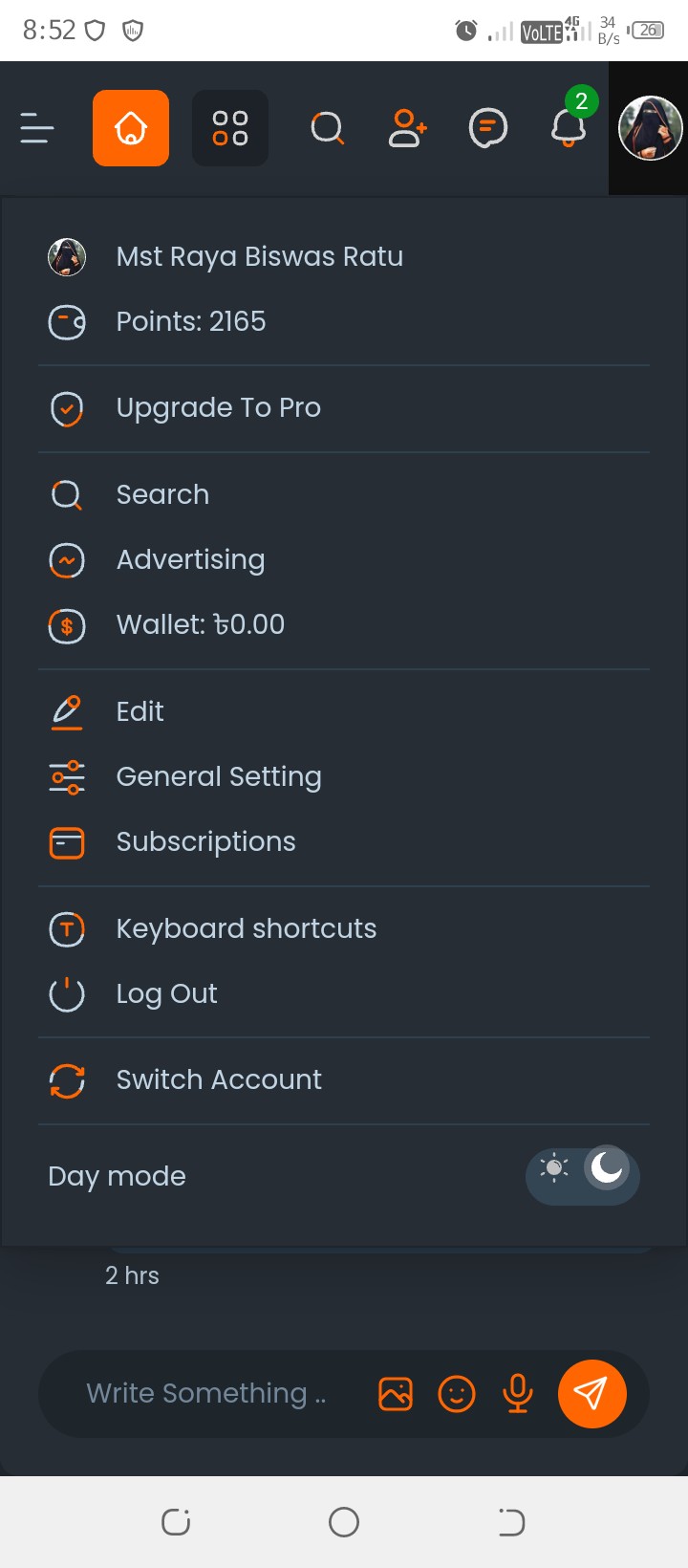
Task: Open the four-circle apps grid icon
Action: tap(230, 128)
